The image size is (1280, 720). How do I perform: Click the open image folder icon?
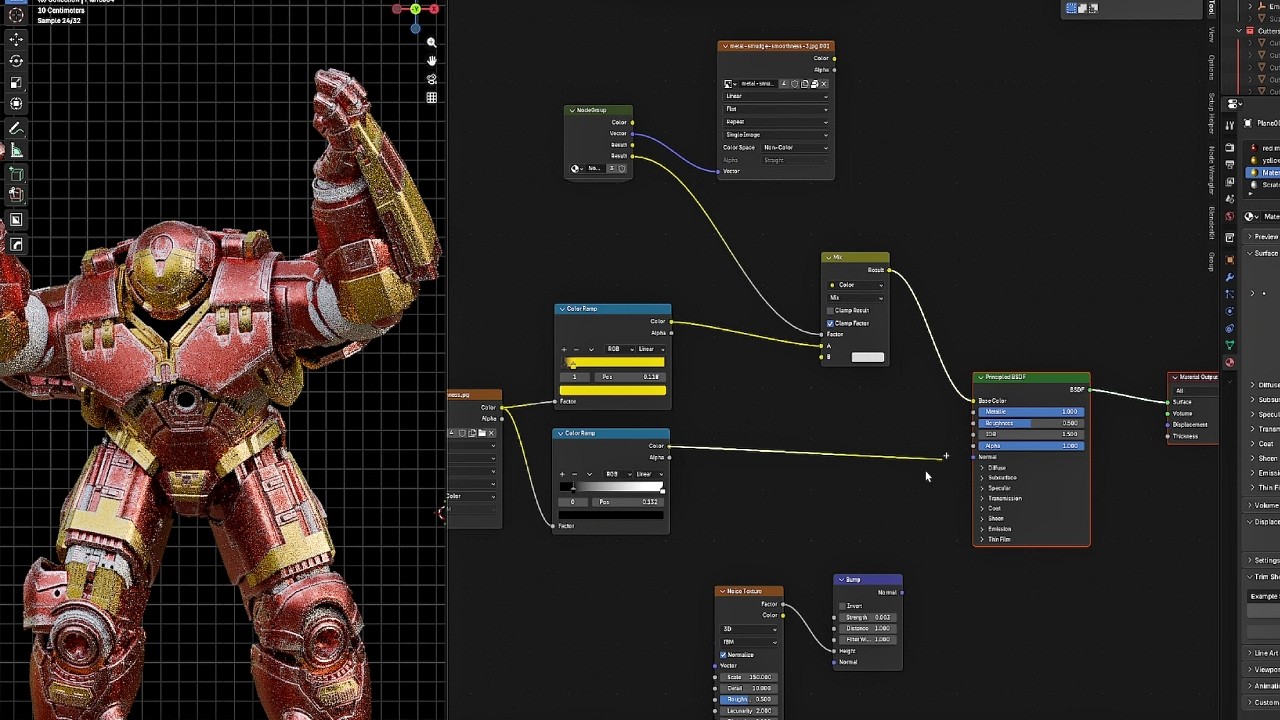point(815,84)
